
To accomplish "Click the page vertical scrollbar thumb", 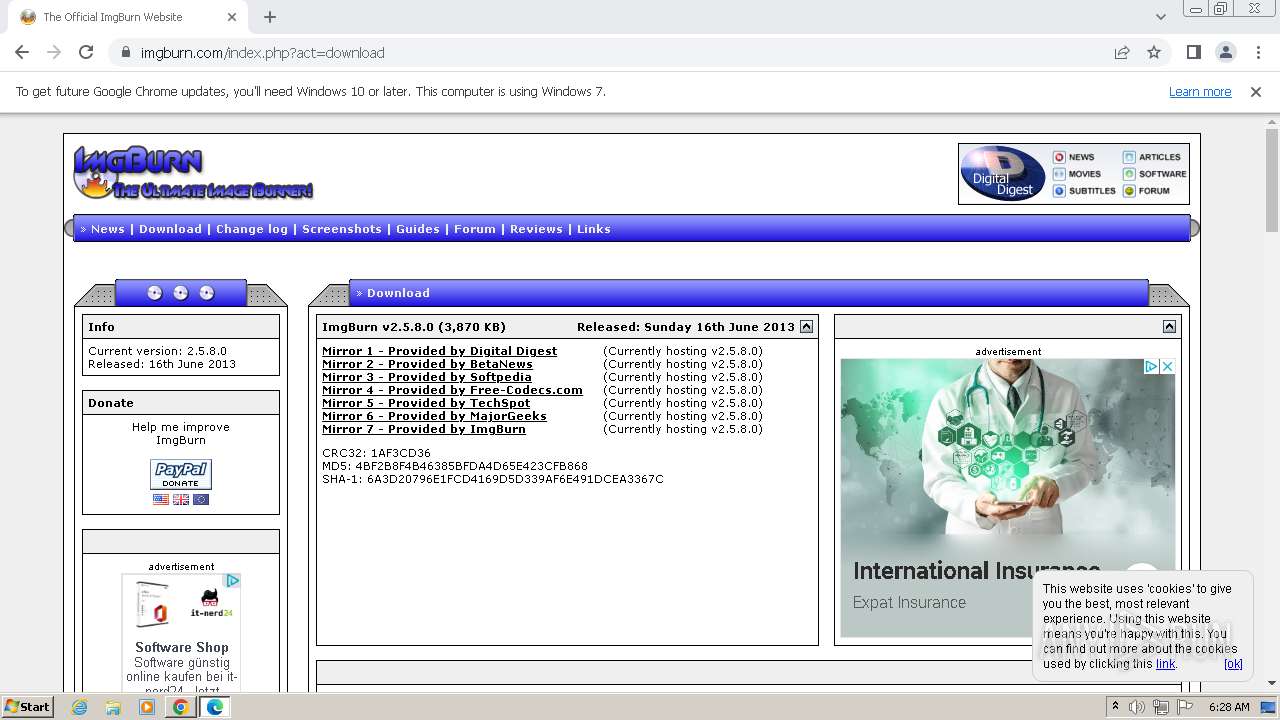I will point(1272,180).
